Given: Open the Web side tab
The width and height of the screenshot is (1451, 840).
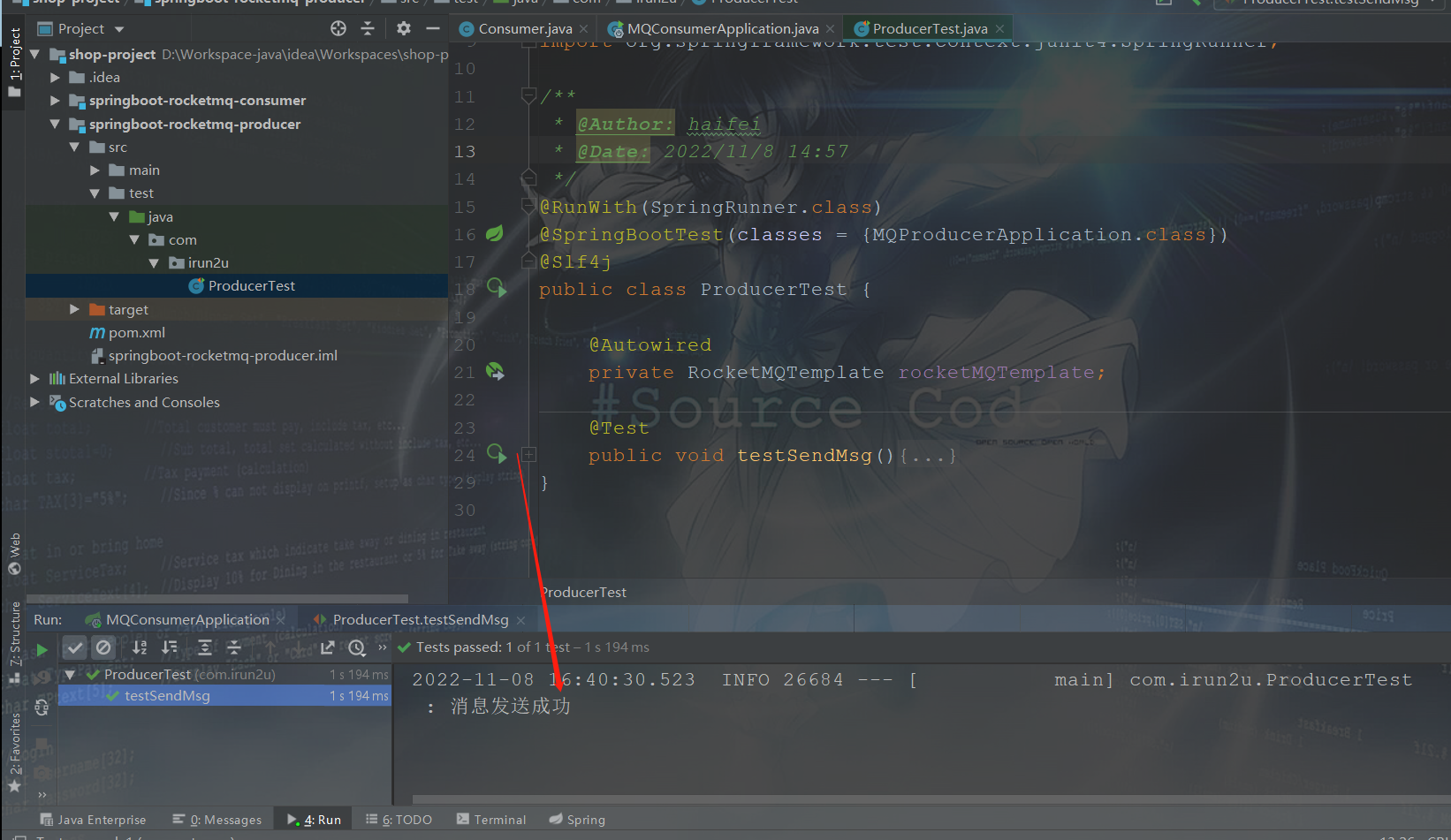Looking at the screenshot, I should tap(15, 554).
